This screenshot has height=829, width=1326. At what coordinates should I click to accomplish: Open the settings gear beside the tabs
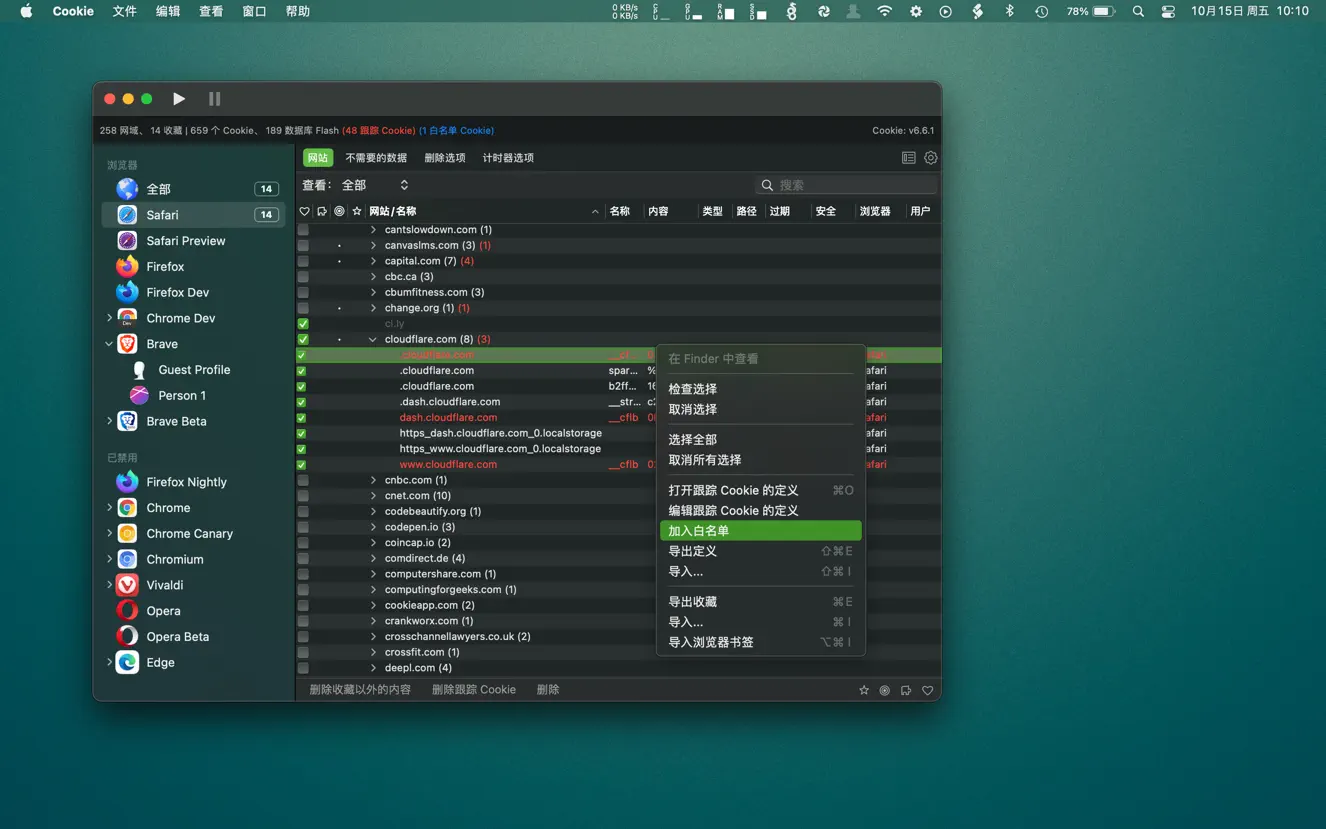[x=931, y=158]
